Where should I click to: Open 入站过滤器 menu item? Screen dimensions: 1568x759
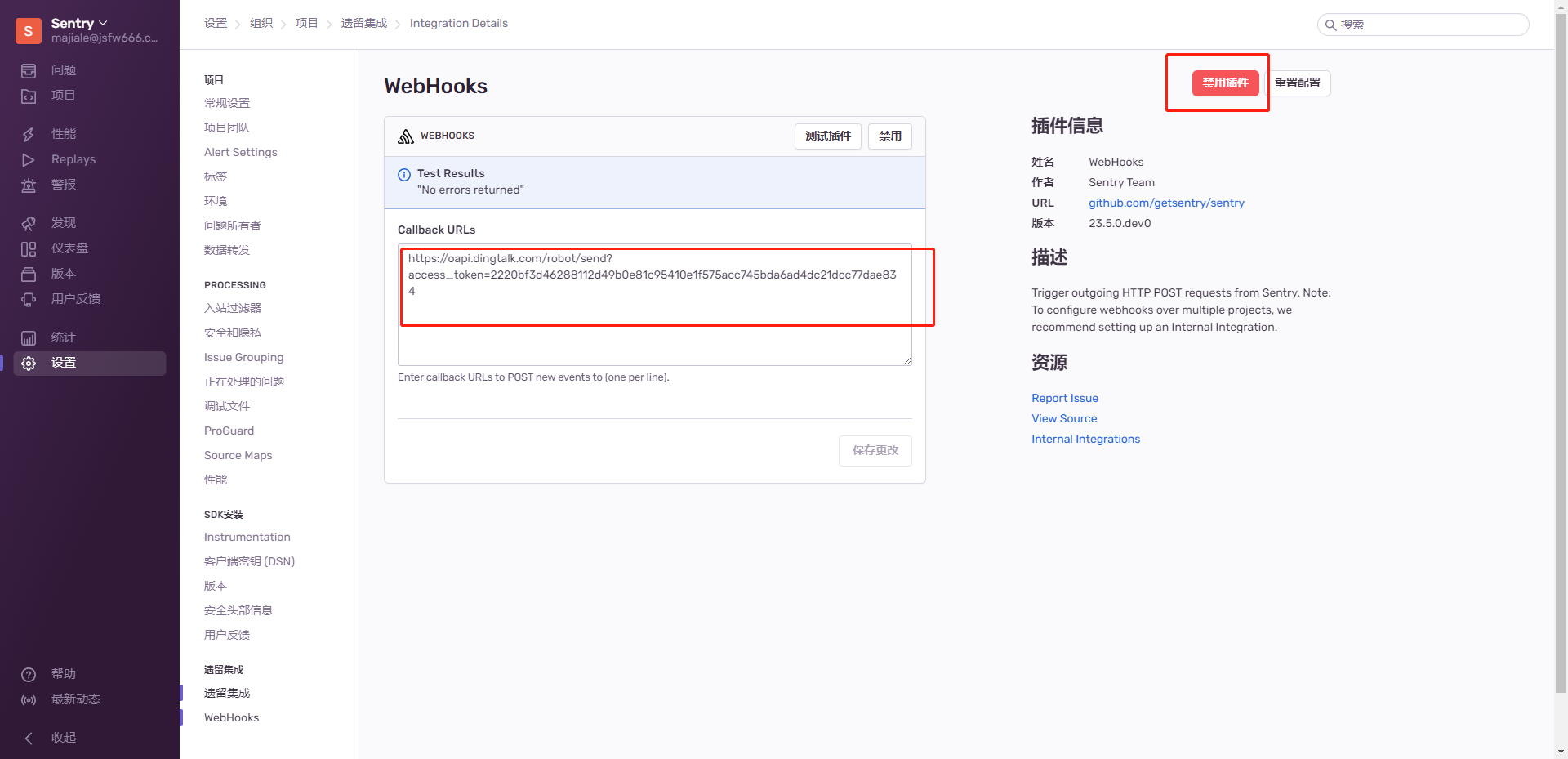point(233,308)
